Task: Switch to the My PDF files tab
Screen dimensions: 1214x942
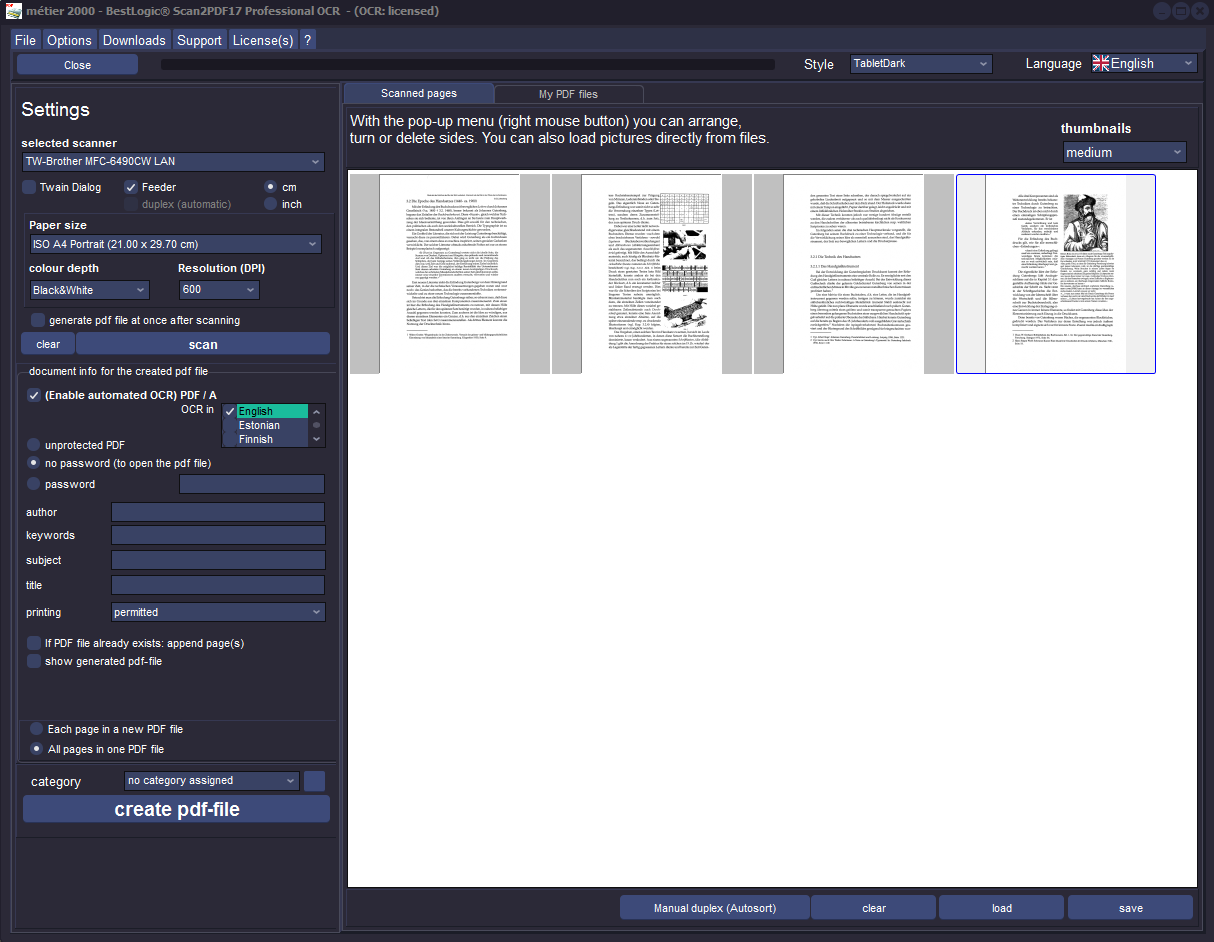Action: tap(568, 94)
